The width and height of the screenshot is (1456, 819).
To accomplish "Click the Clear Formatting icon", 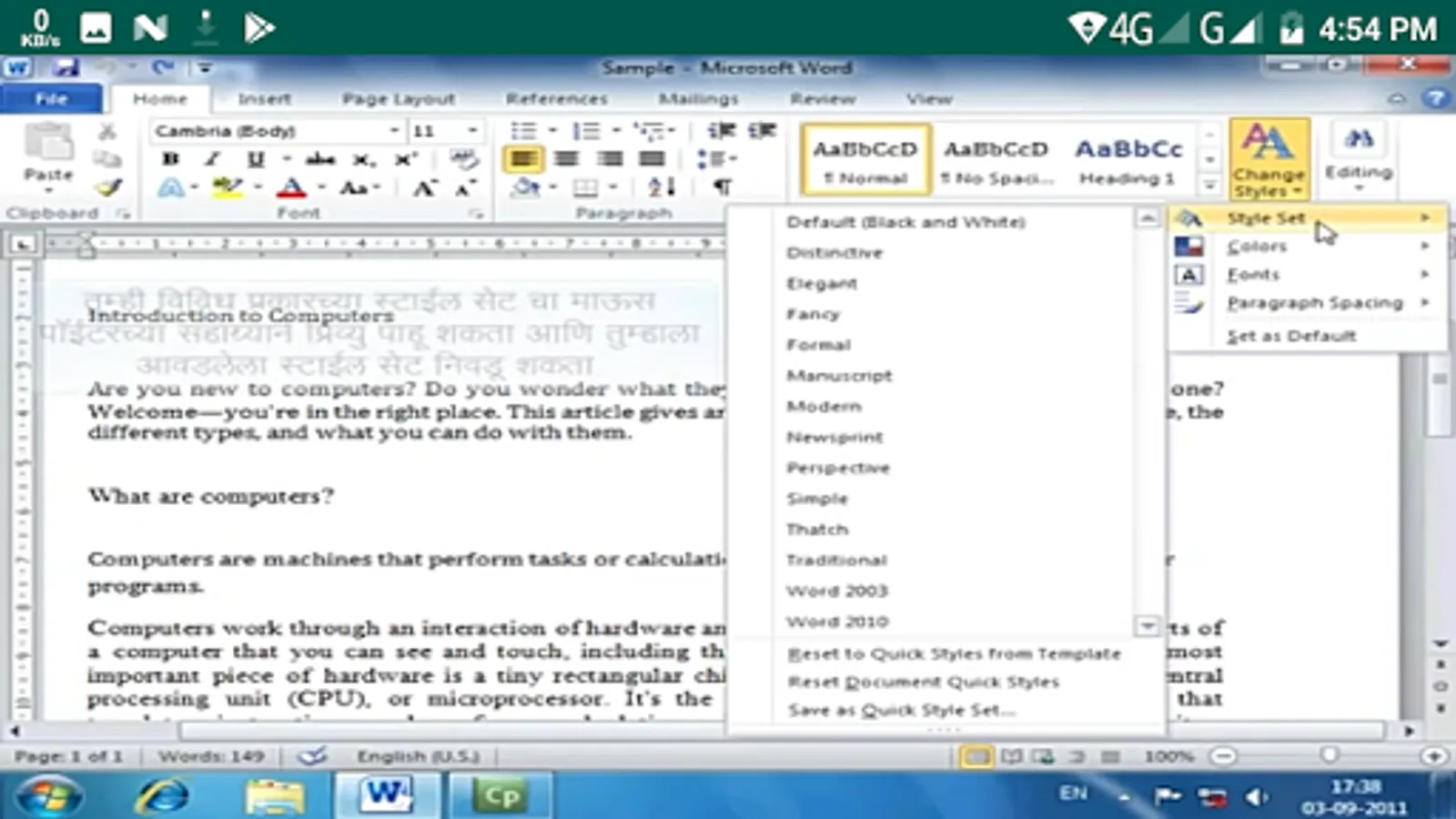I will click(x=465, y=159).
